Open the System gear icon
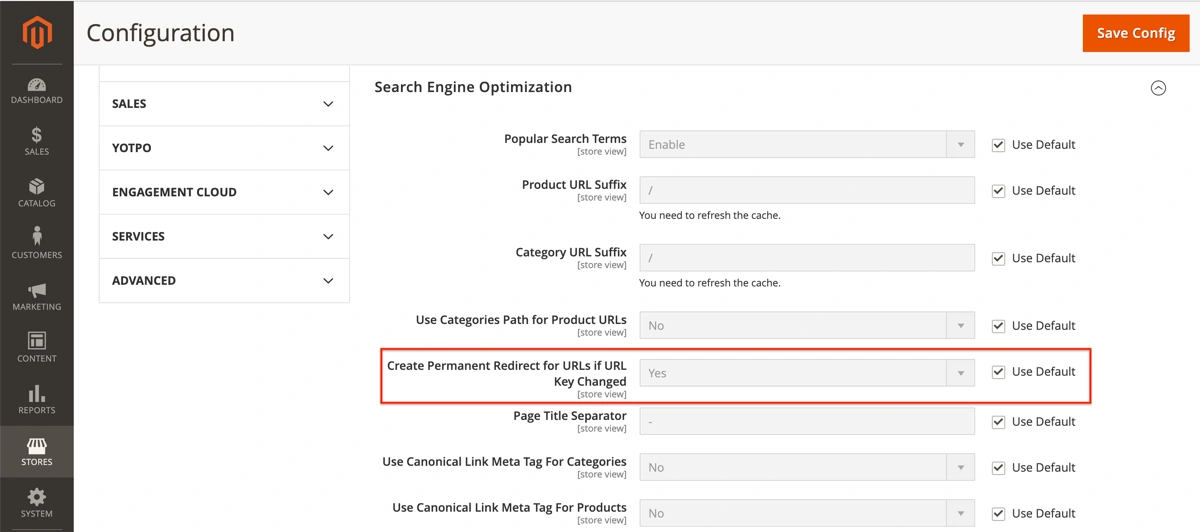This screenshot has width=1200, height=532. [37, 497]
